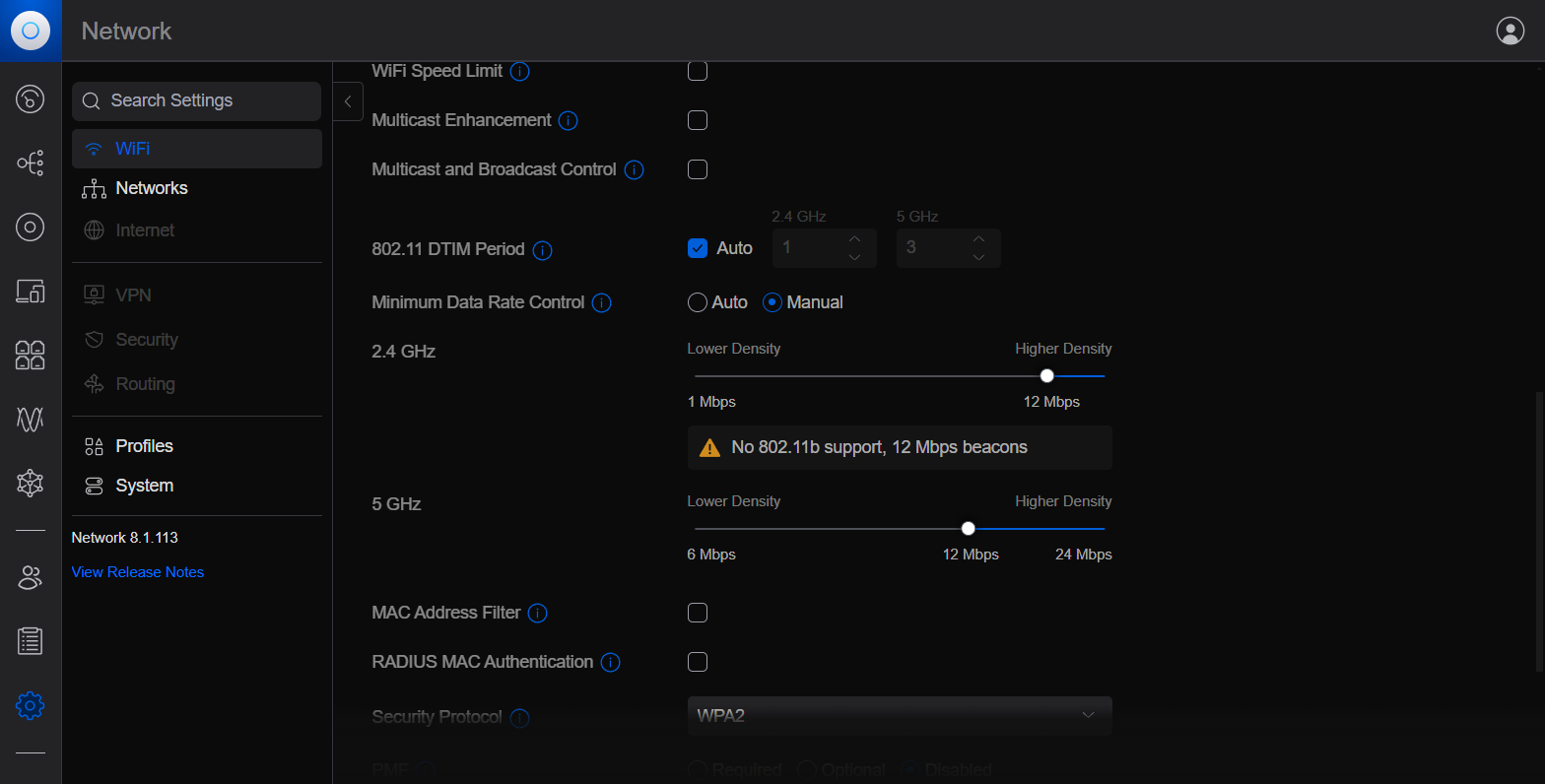1545x784 pixels.
Task: Open the System Log clipboard icon
Action: pos(31,641)
